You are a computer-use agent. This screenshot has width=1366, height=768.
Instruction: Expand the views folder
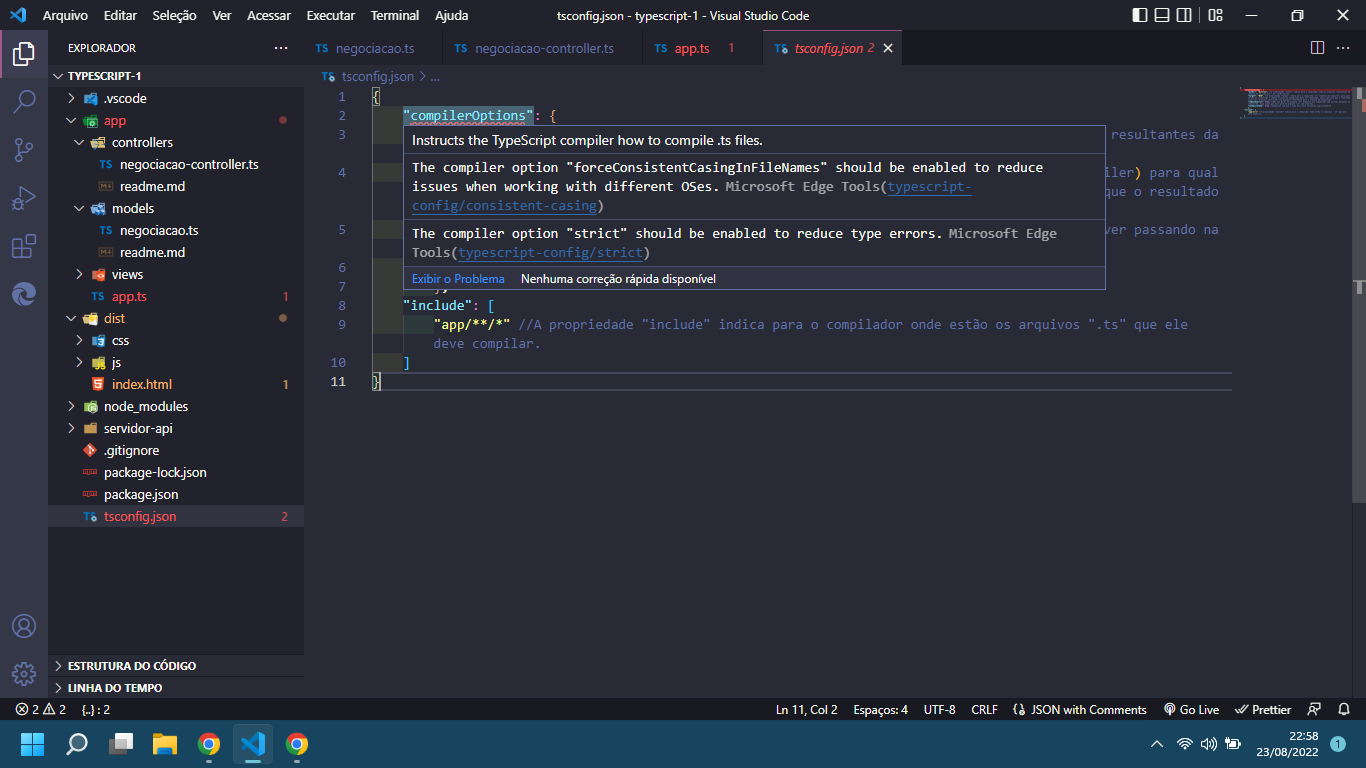point(176,274)
